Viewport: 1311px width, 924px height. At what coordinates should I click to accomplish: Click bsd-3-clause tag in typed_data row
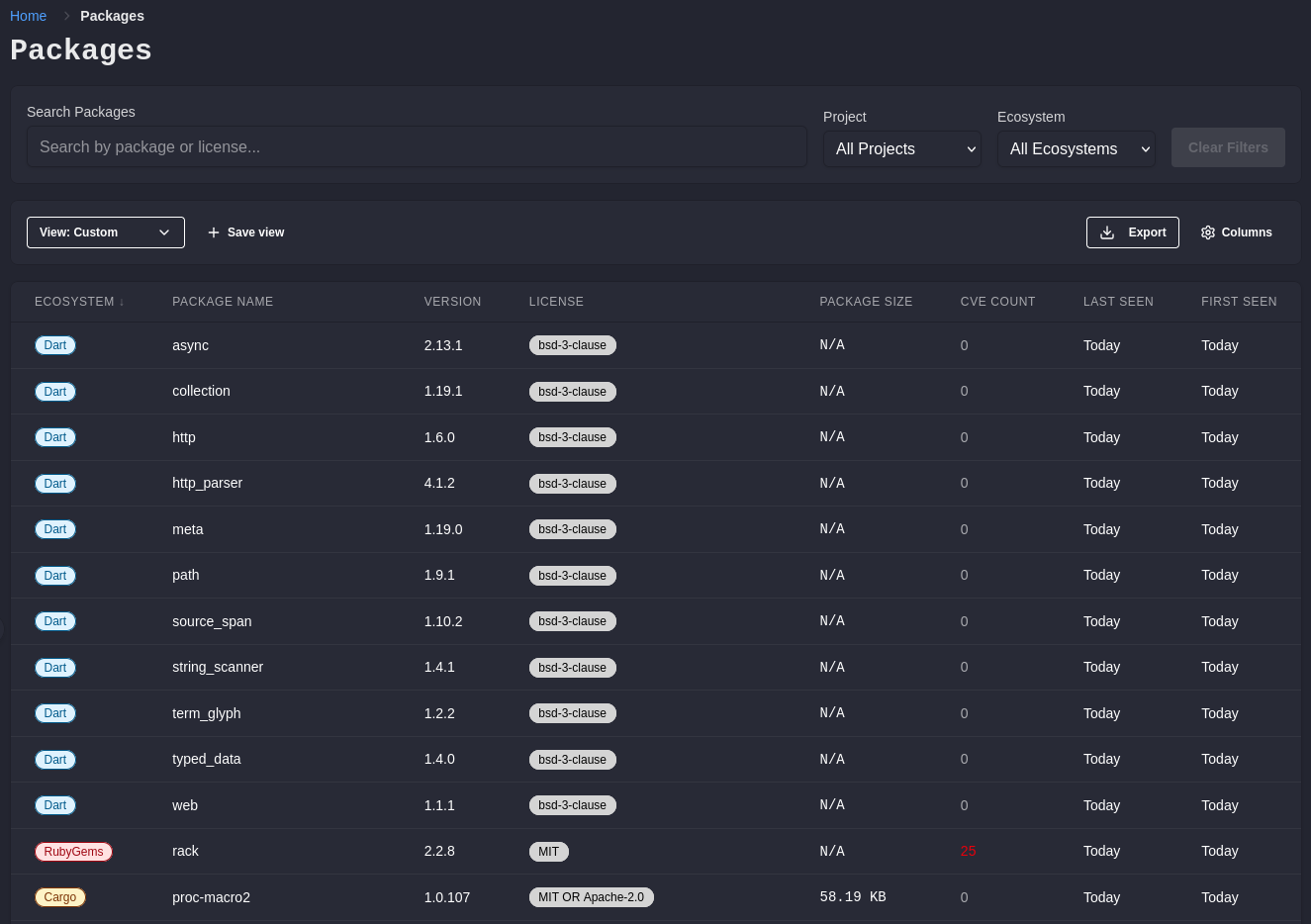pyautogui.click(x=573, y=760)
